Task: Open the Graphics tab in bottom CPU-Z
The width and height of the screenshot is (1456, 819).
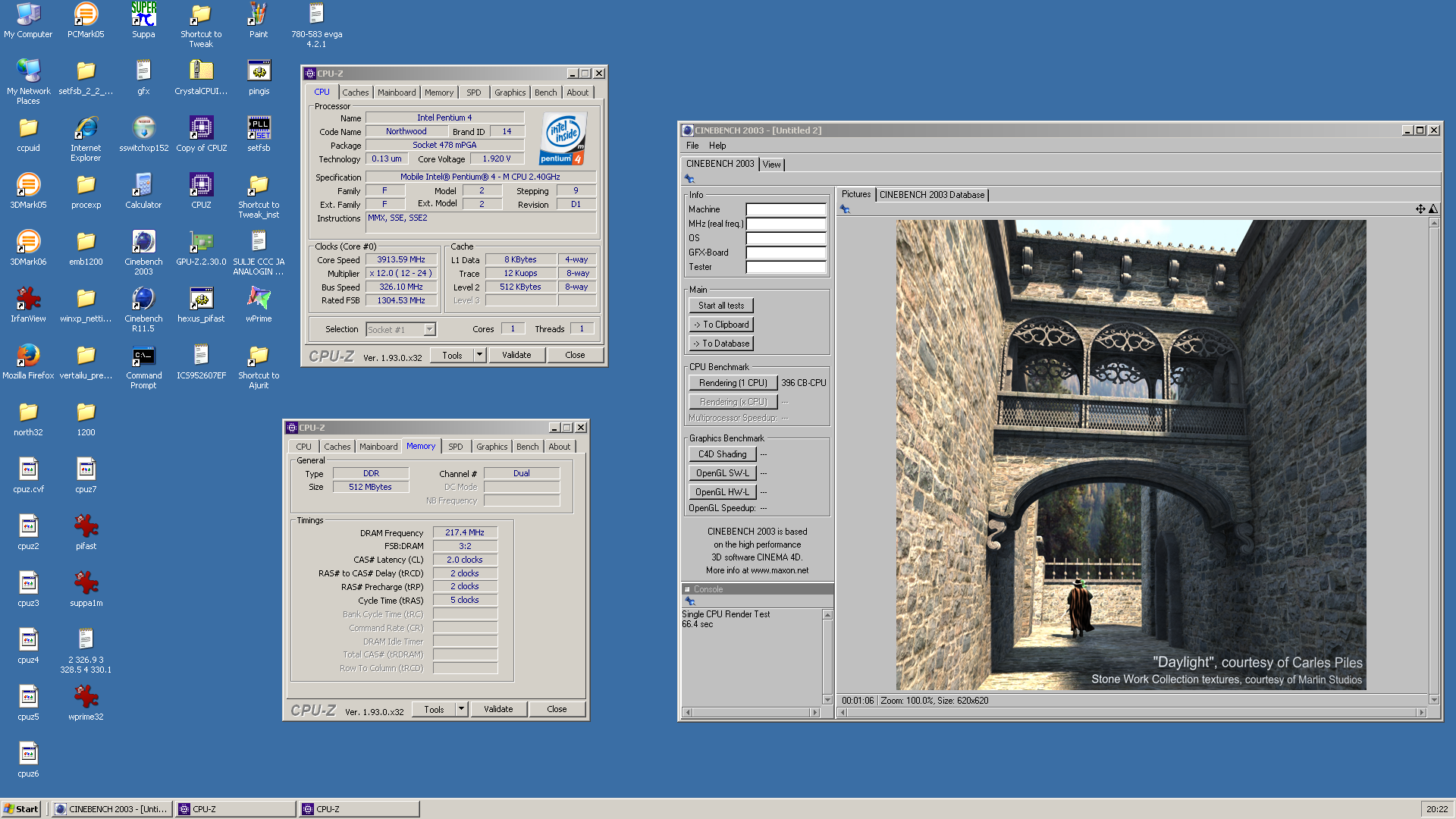Action: [491, 447]
